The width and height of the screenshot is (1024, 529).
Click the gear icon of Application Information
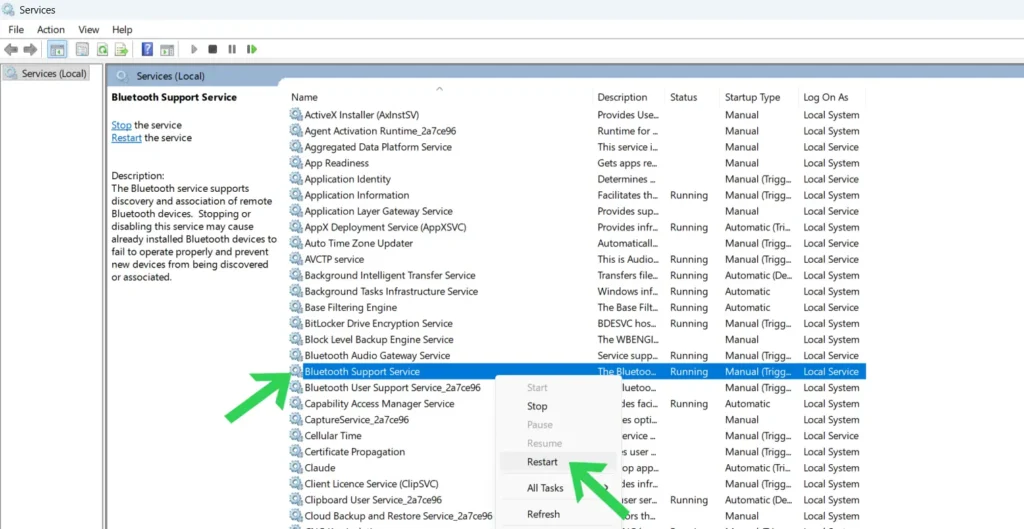click(x=296, y=195)
